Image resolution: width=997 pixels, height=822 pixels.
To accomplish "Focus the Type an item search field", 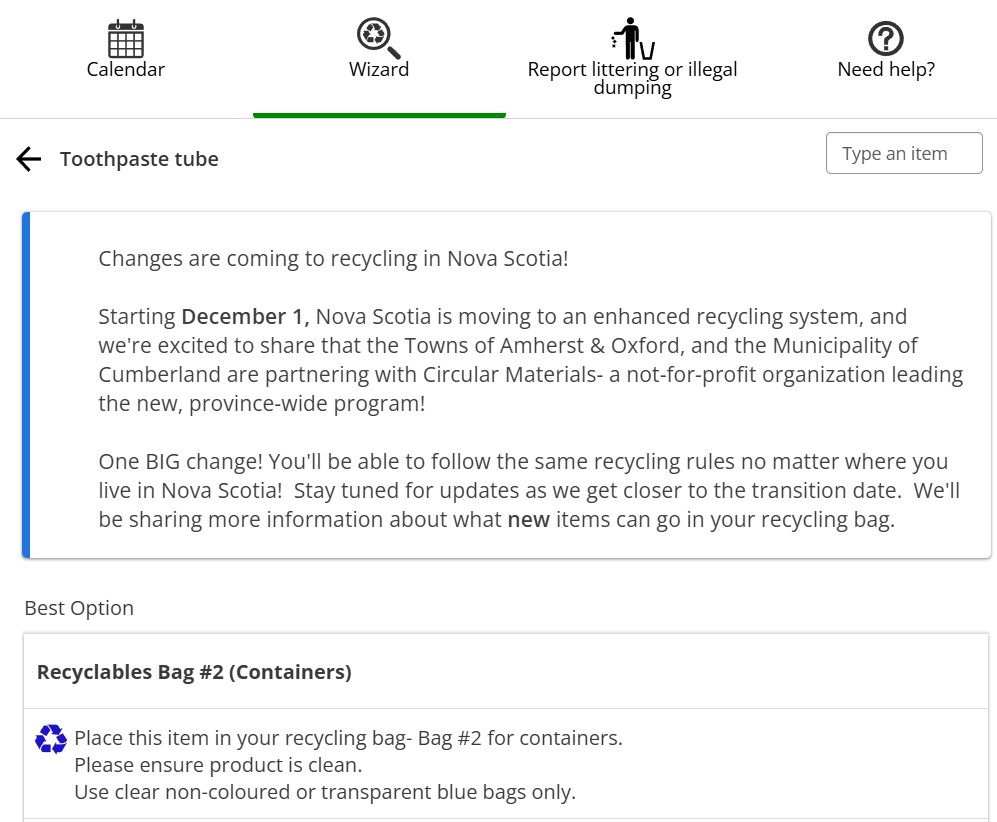I will tap(904, 154).
